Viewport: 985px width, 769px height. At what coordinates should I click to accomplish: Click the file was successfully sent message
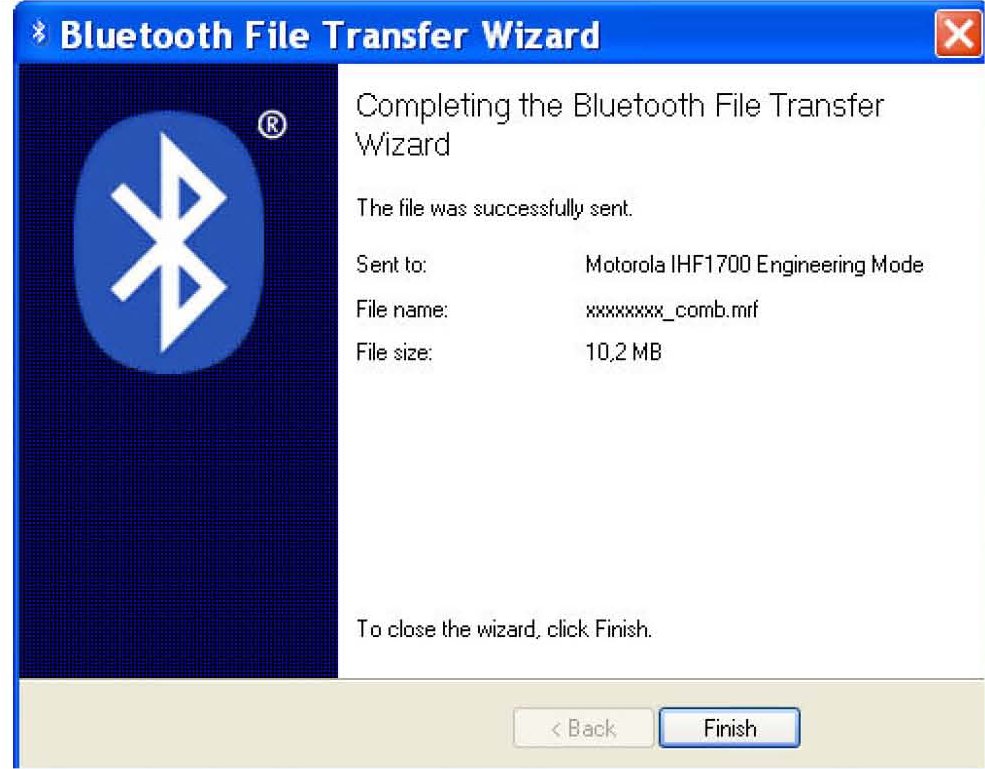coord(494,208)
